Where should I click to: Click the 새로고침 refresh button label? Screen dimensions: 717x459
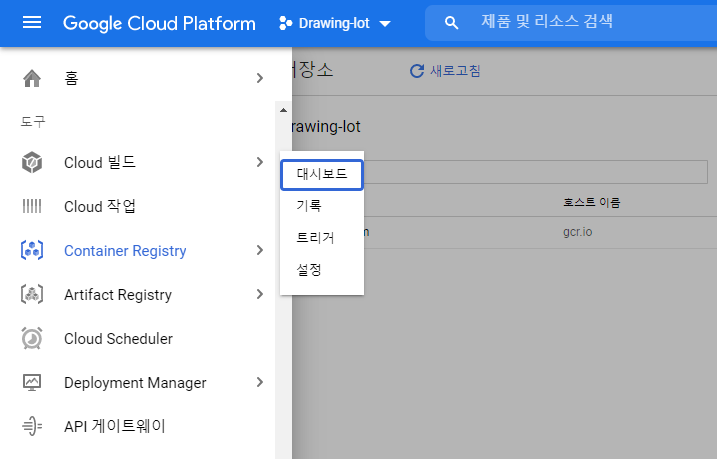pos(455,71)
